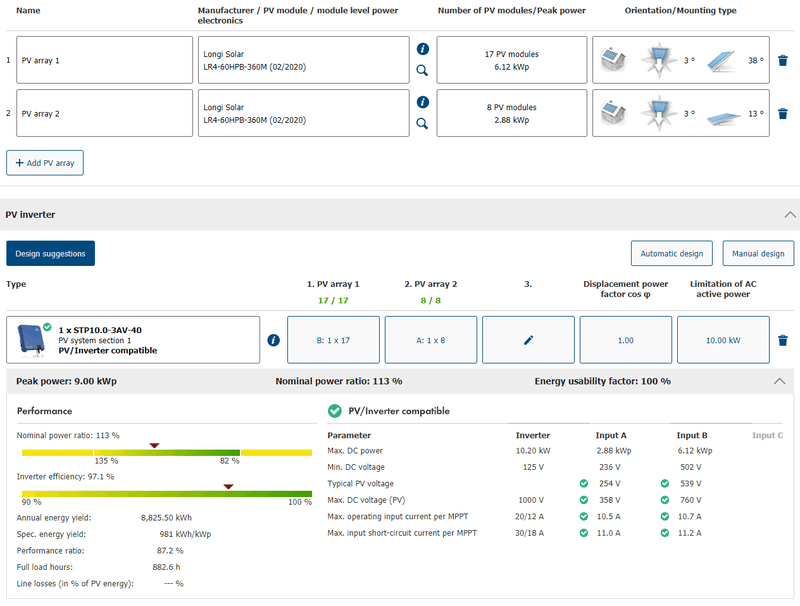Image resolution: width=800 pixels, height=606 pixels.
Task: Open Design suggestions
Action: 50,254
